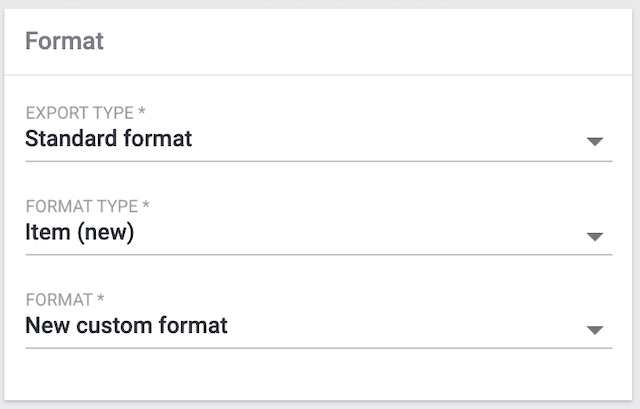Click the underline beneath "Standard format"

tap(318, 160)
